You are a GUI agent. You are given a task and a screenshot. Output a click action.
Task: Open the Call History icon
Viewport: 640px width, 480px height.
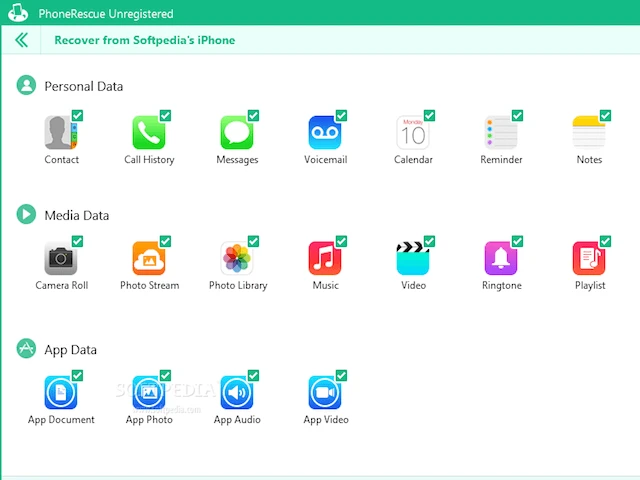pos(149,132)
